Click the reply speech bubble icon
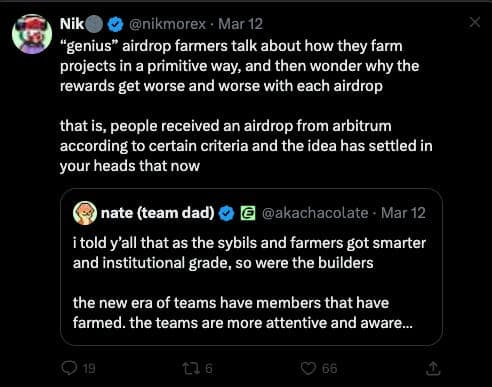Screen dimensions: 492x387 tap(69, 368)
